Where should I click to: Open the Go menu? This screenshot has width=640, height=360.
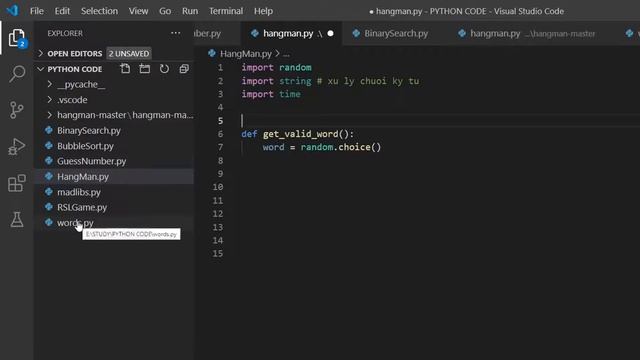[165, 11]
